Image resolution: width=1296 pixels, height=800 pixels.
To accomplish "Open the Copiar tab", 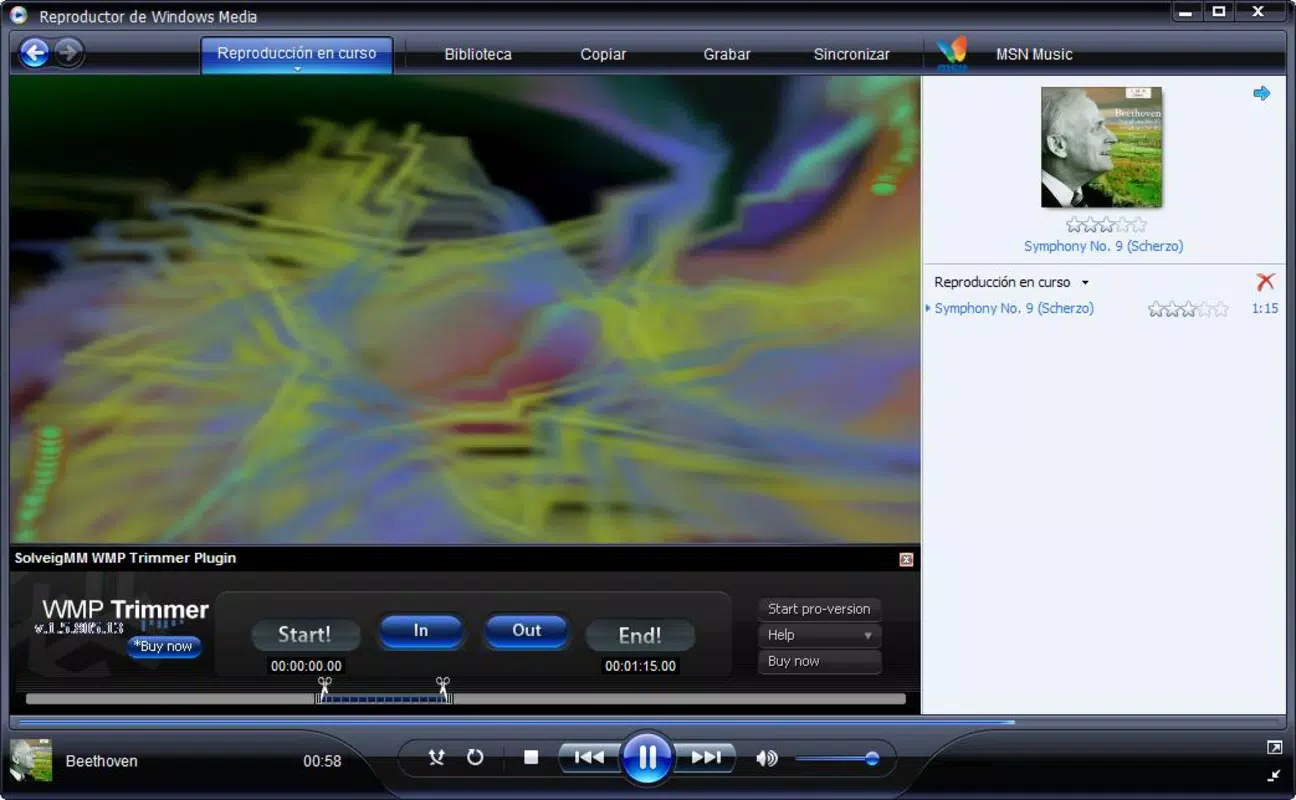I will (603, 54).
